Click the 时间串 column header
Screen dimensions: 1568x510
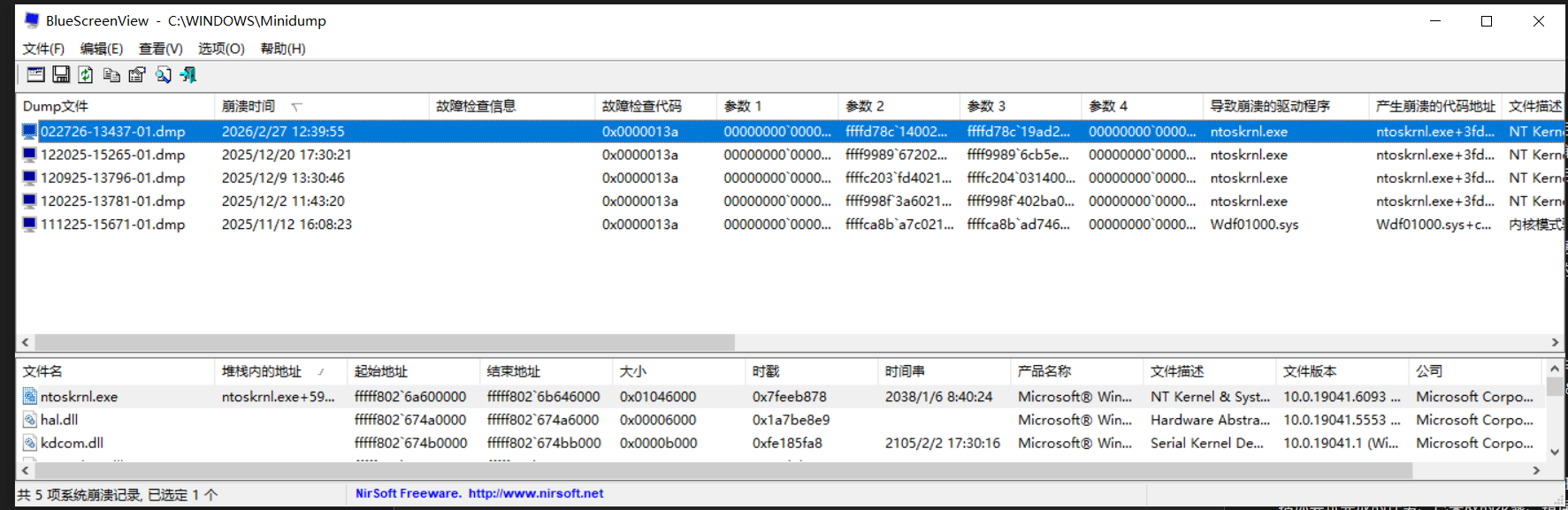(944, 371)
